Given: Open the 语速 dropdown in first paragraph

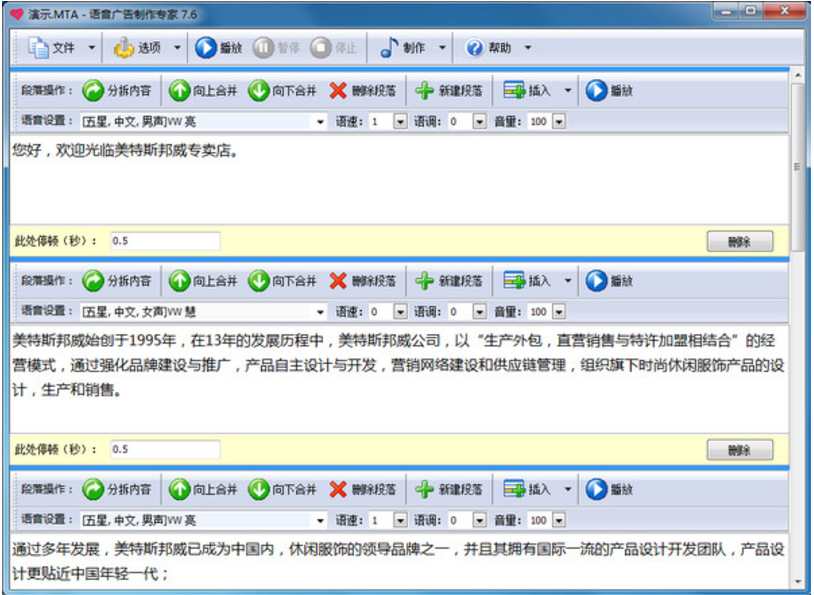Looking at the screenshot, I should (401, 121).
